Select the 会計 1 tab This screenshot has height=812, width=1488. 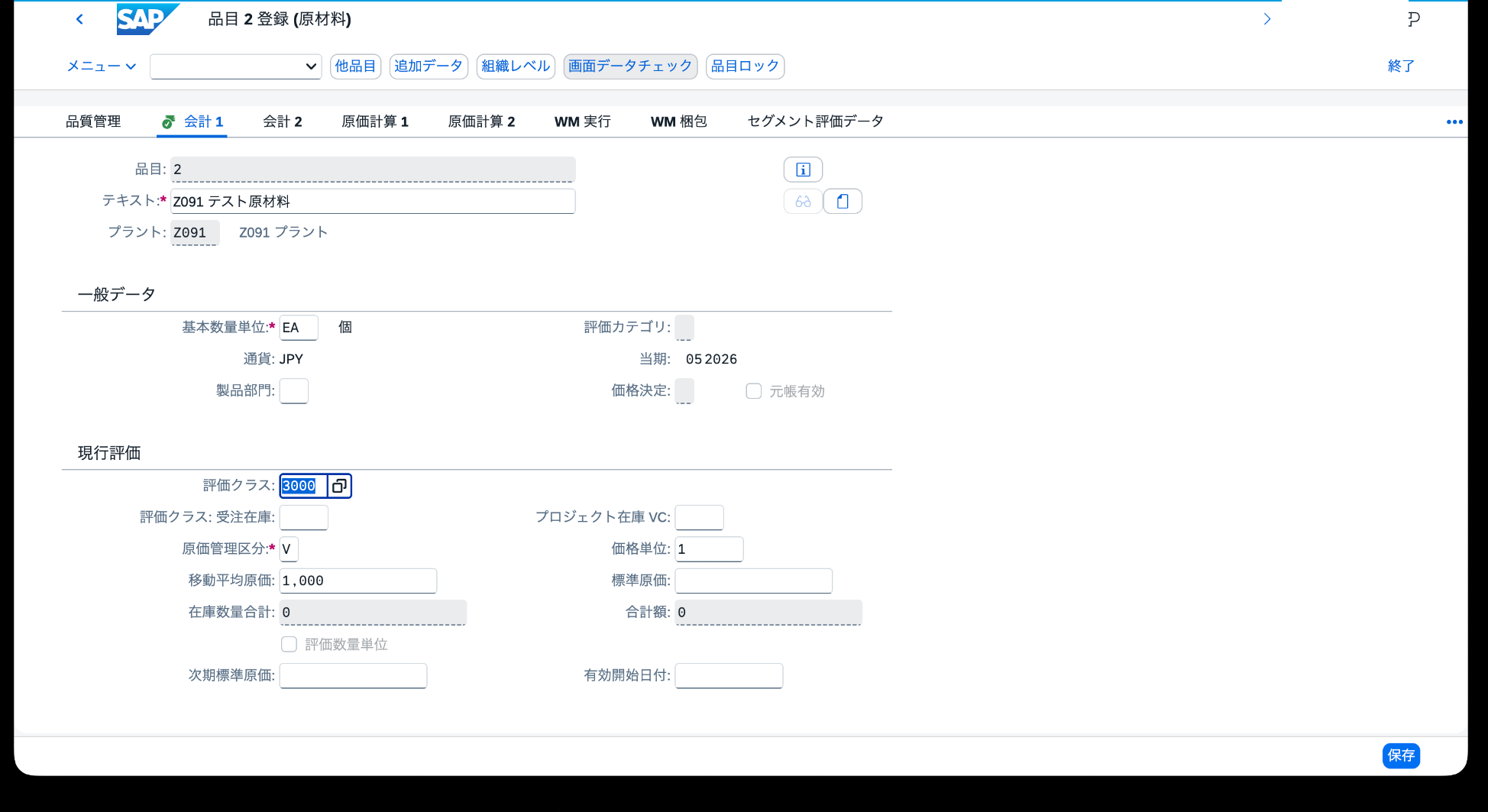point(192,121)
